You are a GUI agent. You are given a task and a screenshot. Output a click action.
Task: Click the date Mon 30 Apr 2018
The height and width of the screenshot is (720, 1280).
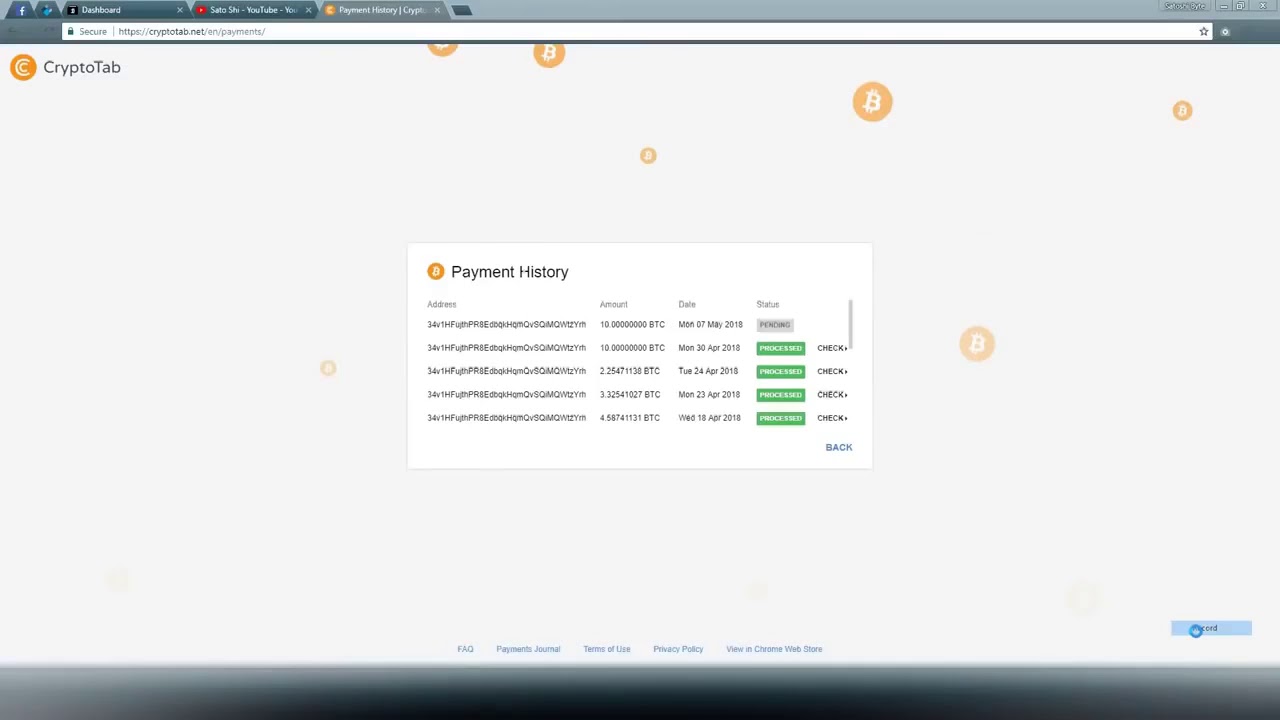click(x=709, y=348)
